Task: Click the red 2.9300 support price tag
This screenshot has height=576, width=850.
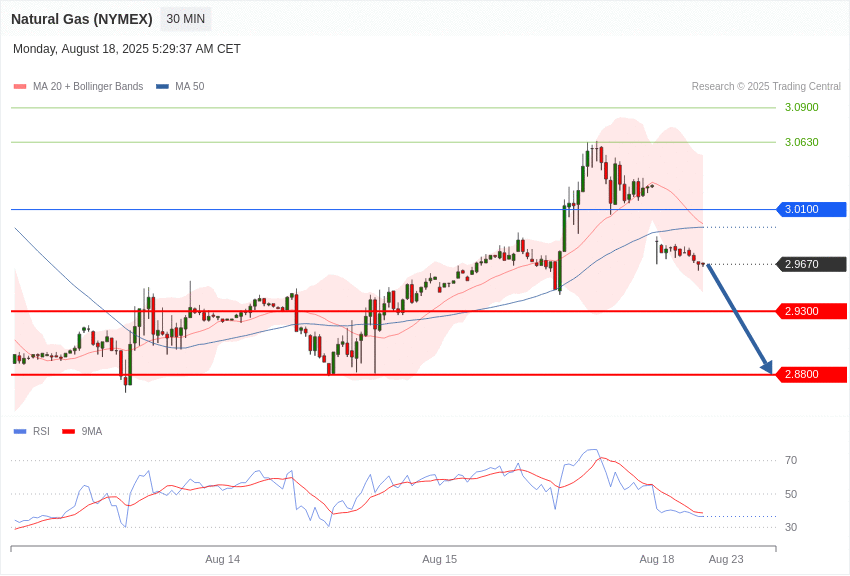Action: [812, 312]
